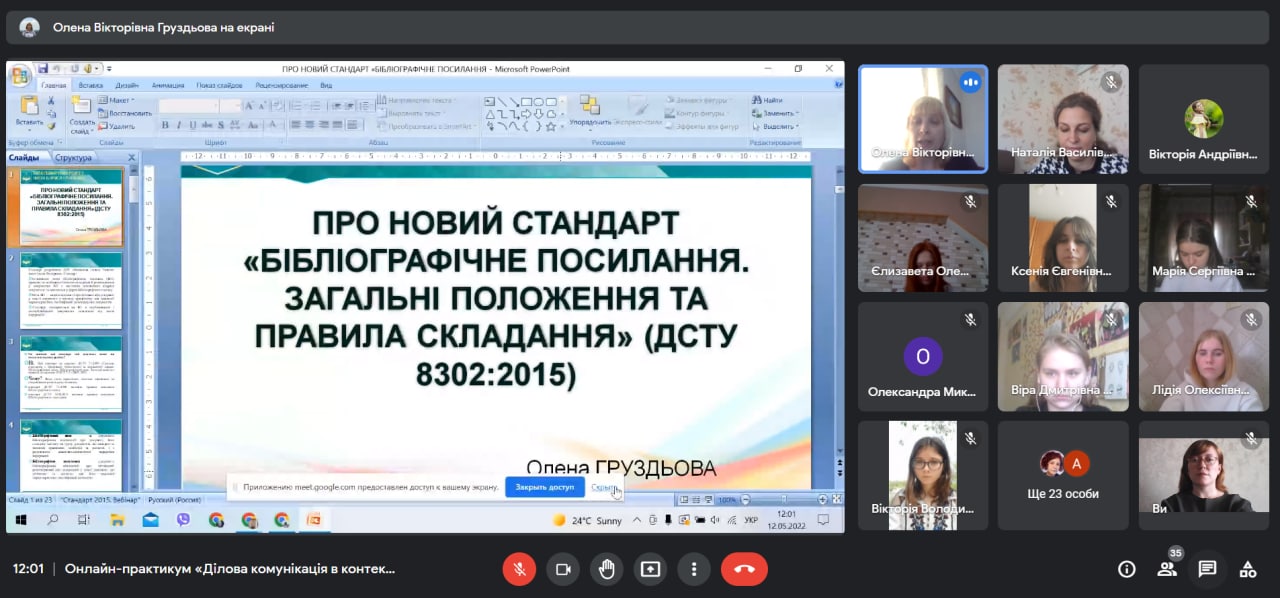Image resolution: width=1280 pixels, height=598 pixels.
Task: Click the present screen button
Action: pos(650,569)
